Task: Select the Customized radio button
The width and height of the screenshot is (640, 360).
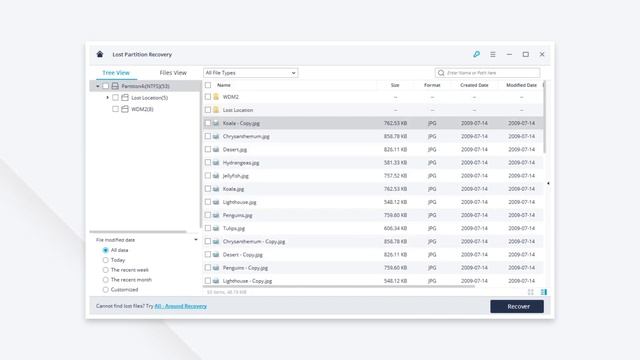Action: [x=106, y=289]
